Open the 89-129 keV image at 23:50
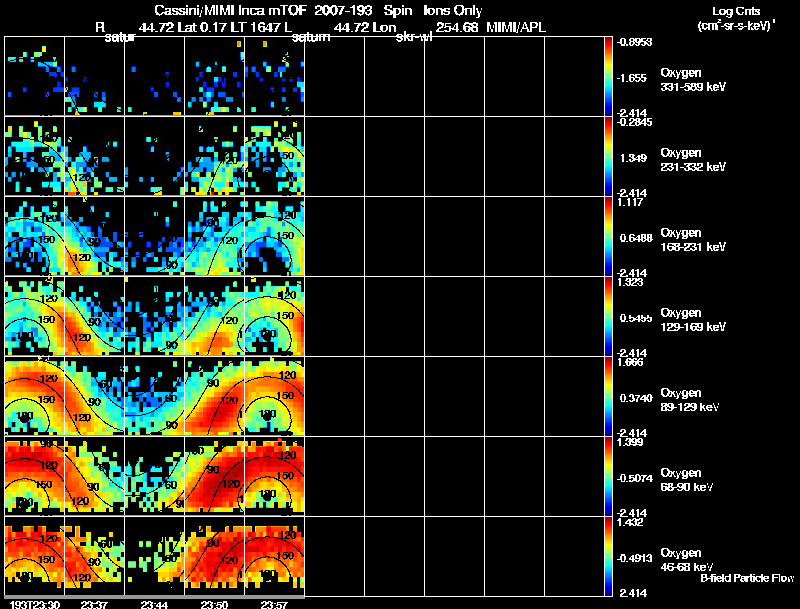This screenshot has width=800, height=609. pos(214,396)
